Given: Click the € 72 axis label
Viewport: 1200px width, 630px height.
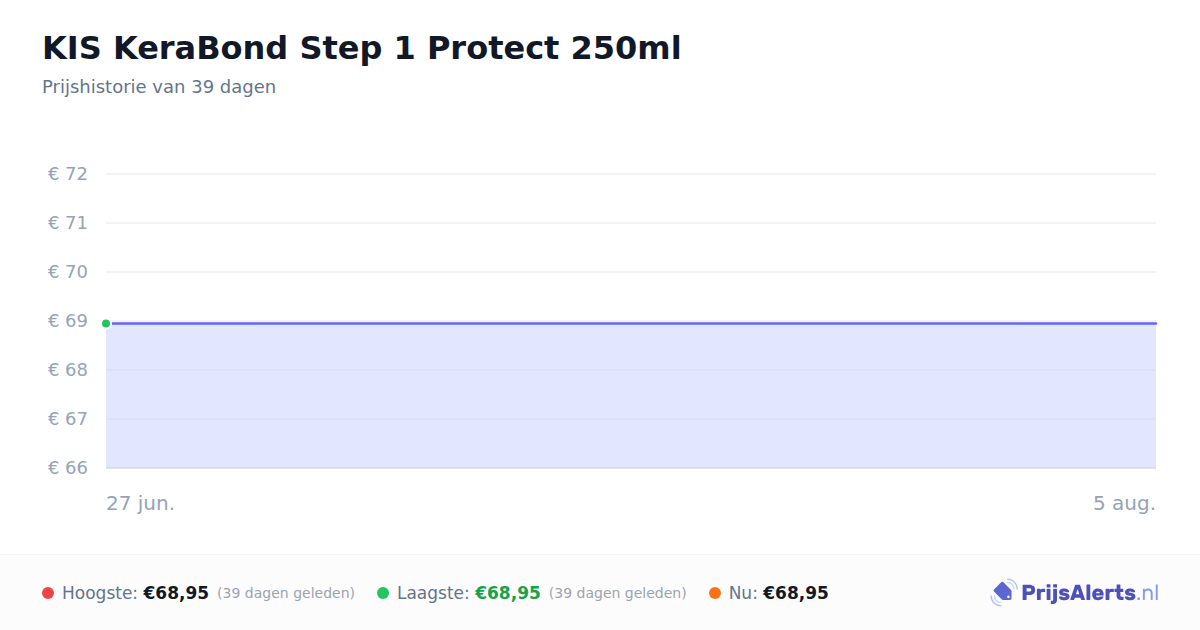Looking at the screenshot, I should [68, 174].
